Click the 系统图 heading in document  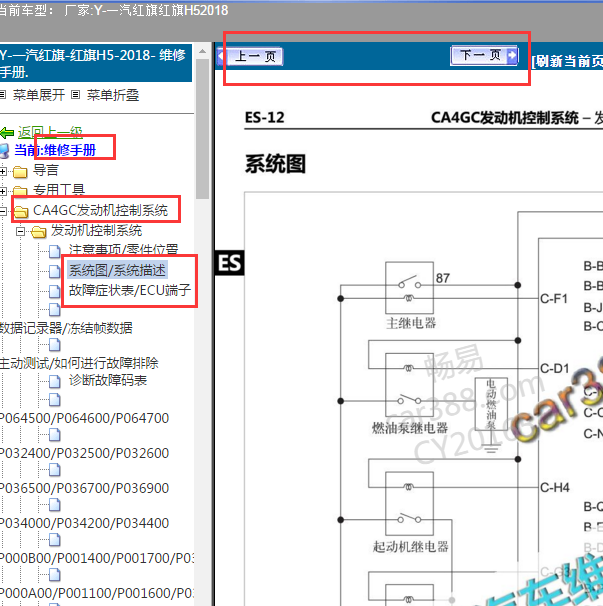coord(276,164)
